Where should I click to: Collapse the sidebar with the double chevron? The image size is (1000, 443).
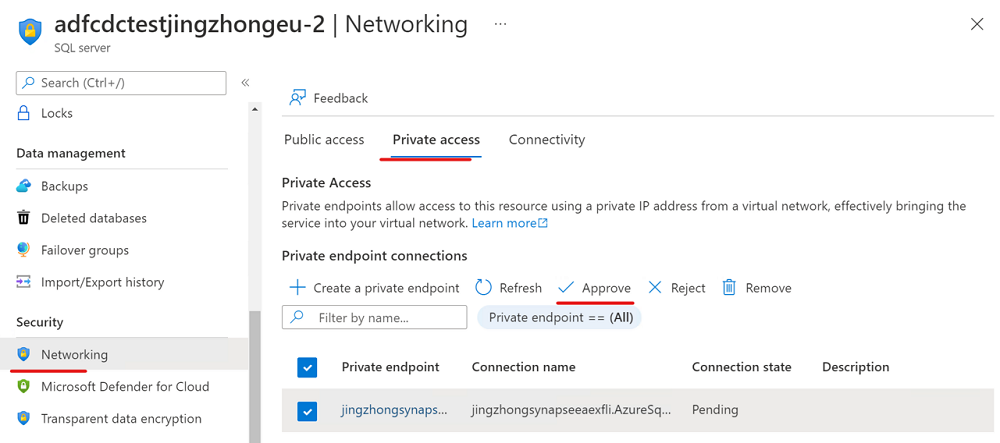click(x=245, y=83)
